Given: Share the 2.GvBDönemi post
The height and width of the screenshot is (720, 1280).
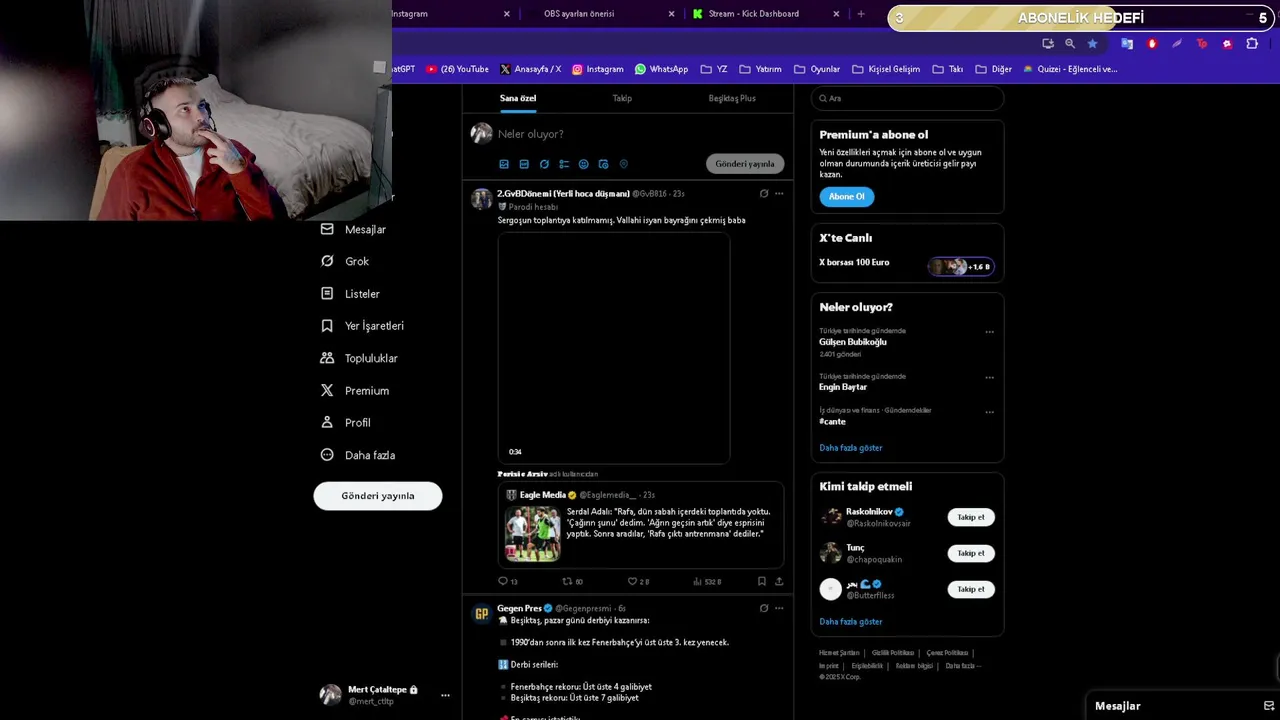Looking at the screenshot, I should click(x=779, y=581).
